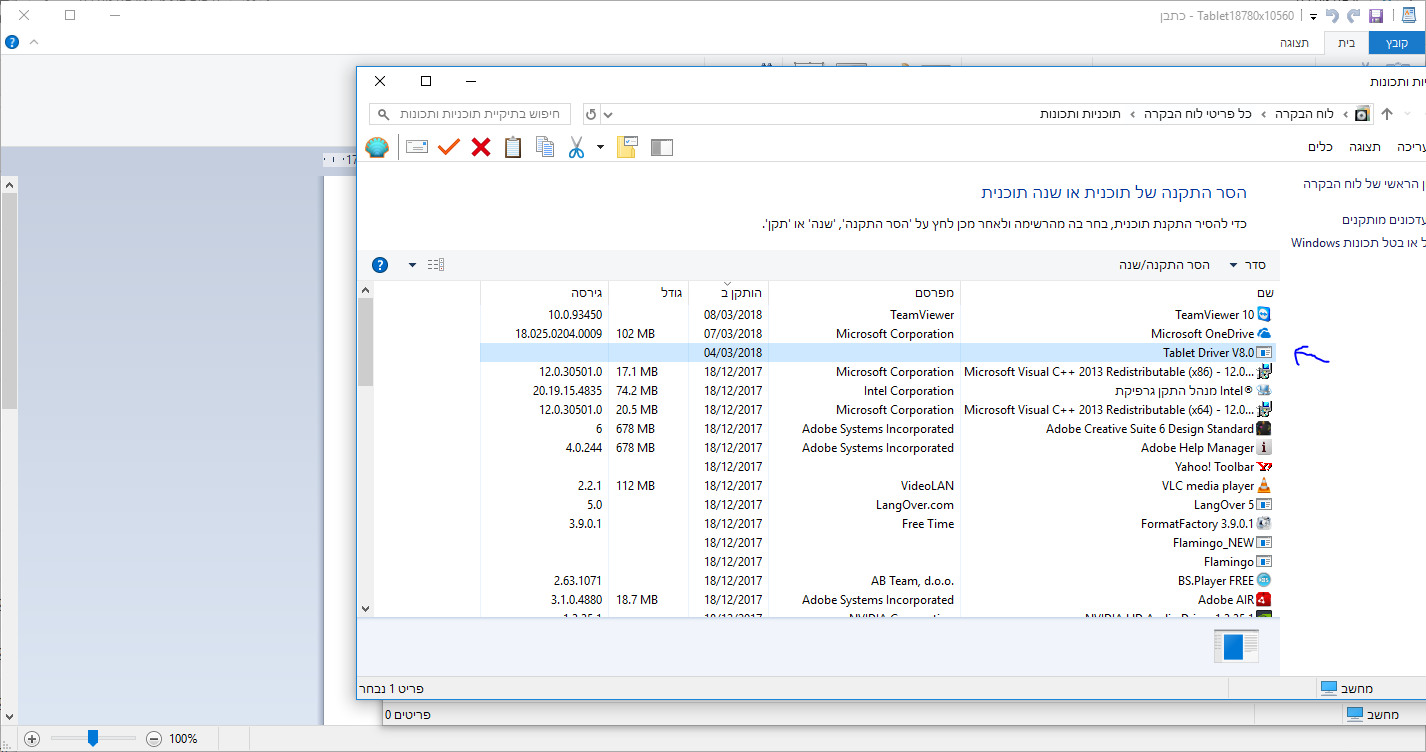1426x752 pixels.
Task: Click the orange checkmark properties icon
Action: click(x=449, y=147)
